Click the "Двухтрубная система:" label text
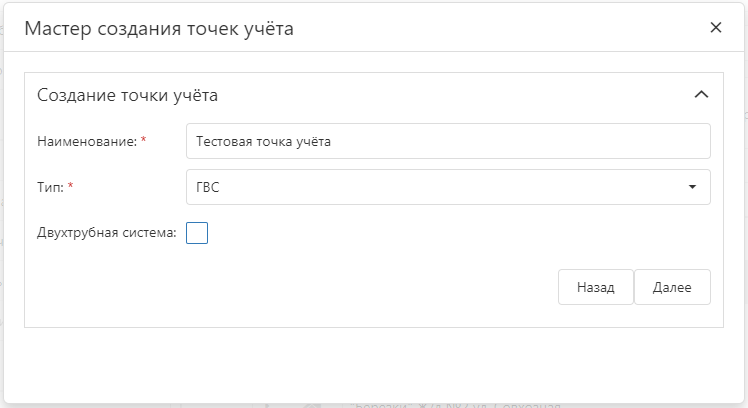 coord(106,233)
